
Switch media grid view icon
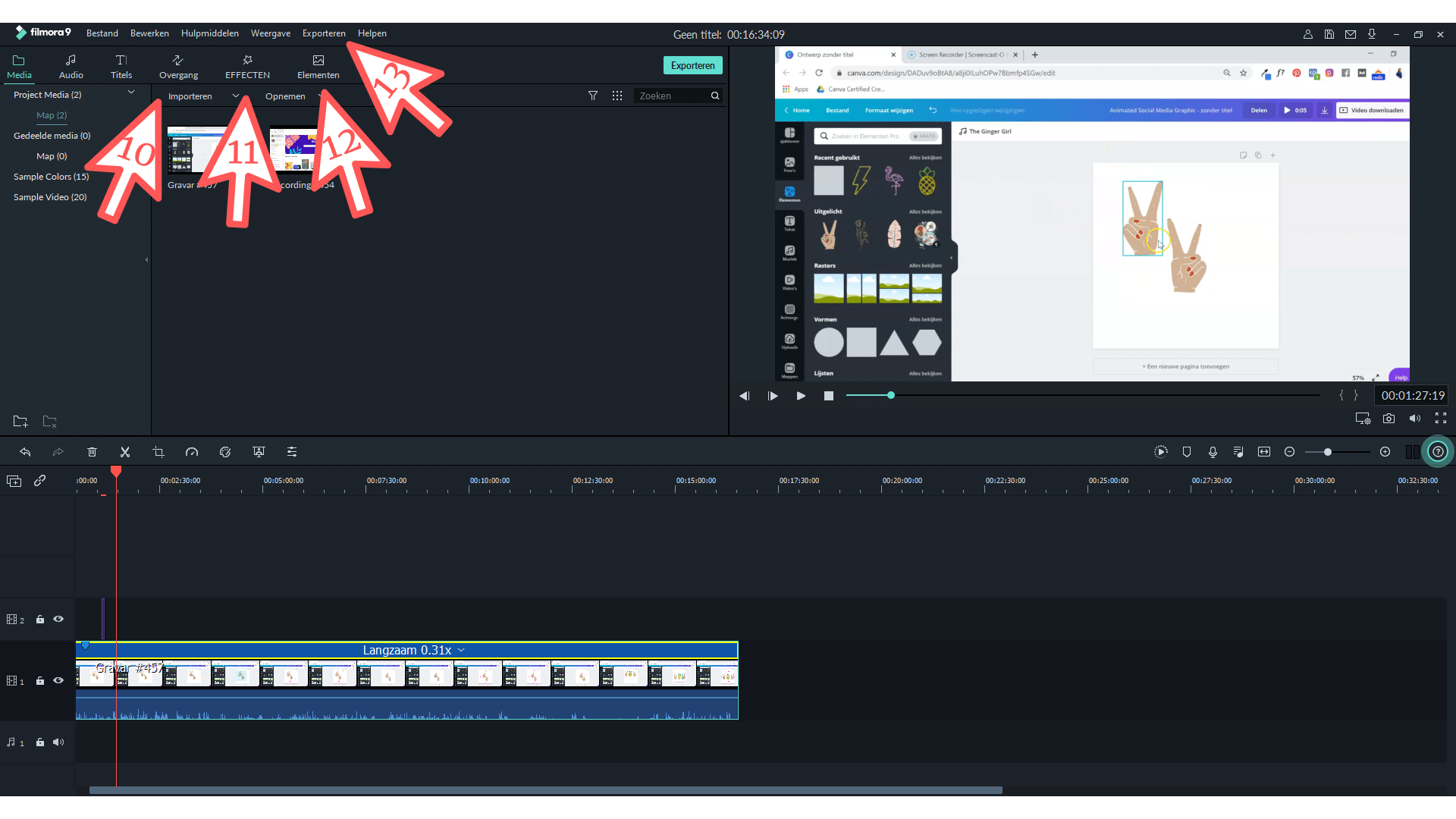(617, 96)
